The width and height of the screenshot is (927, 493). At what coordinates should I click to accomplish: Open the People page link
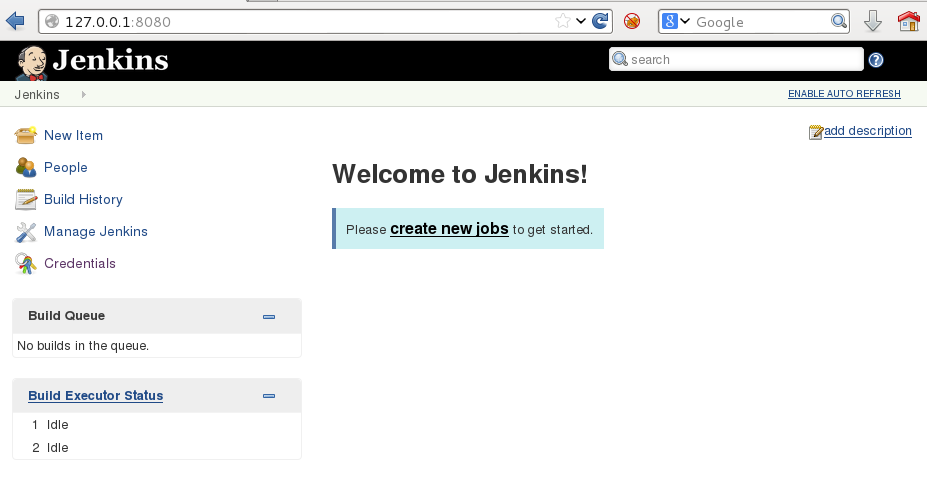pyautogui.click(x=66, y=167)
